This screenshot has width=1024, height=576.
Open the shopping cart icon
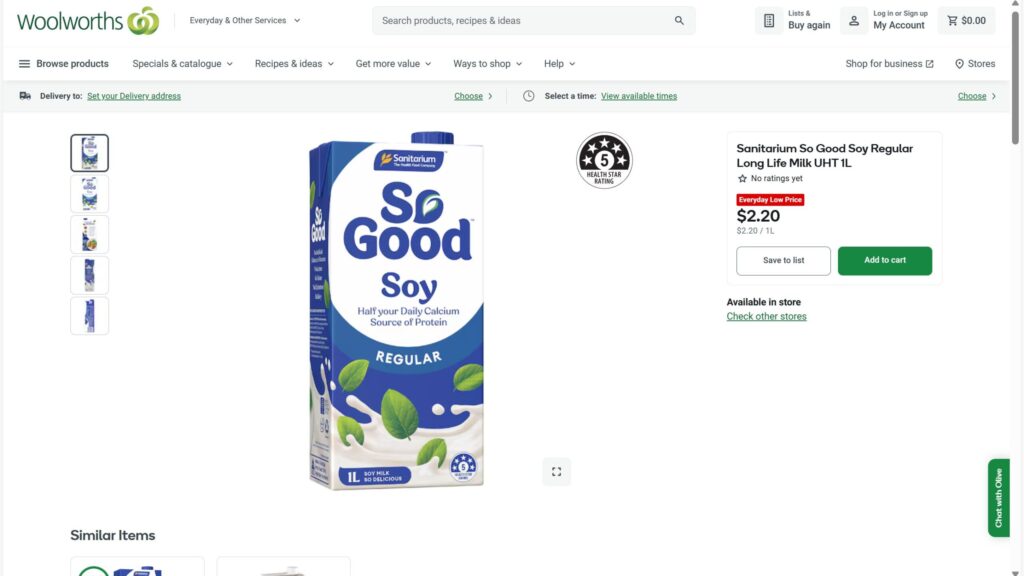point(952,20)
